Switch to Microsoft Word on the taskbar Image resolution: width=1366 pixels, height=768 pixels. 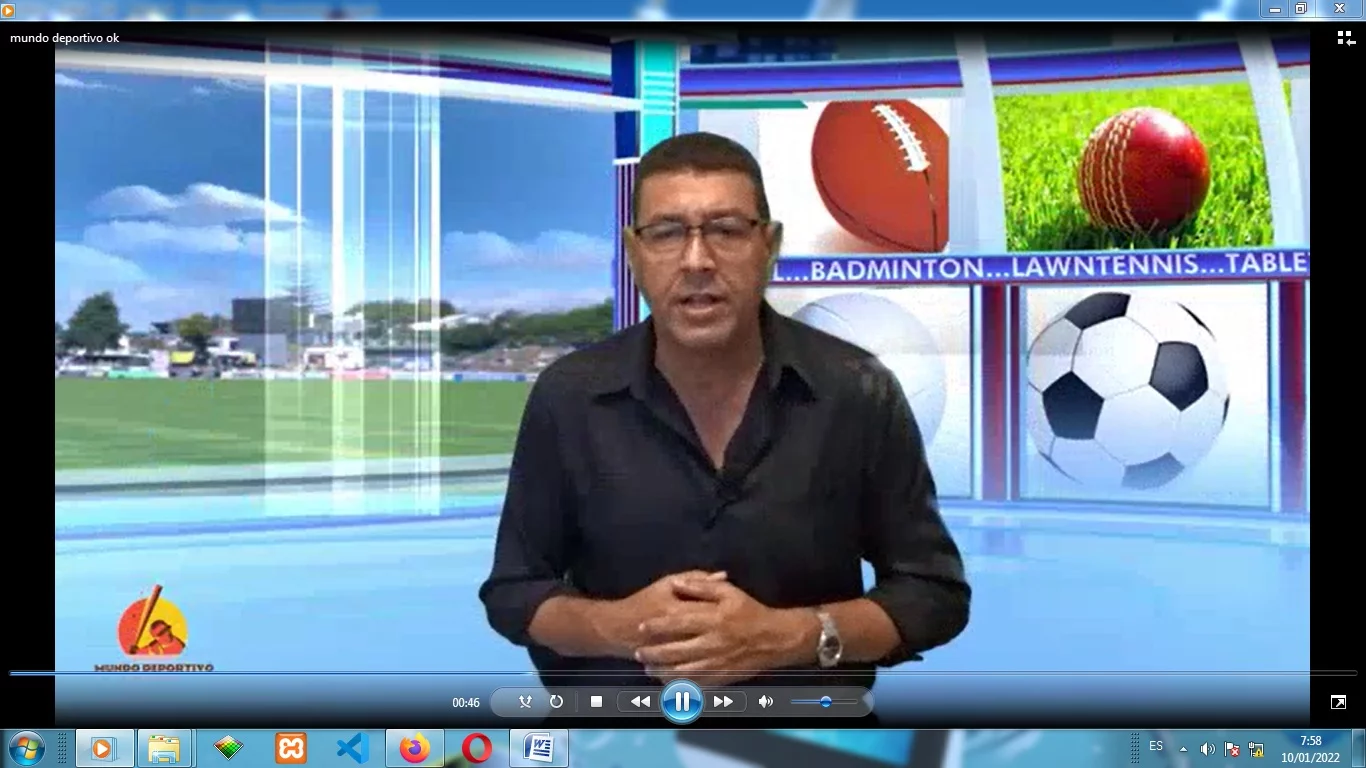[x=539, y=748]
